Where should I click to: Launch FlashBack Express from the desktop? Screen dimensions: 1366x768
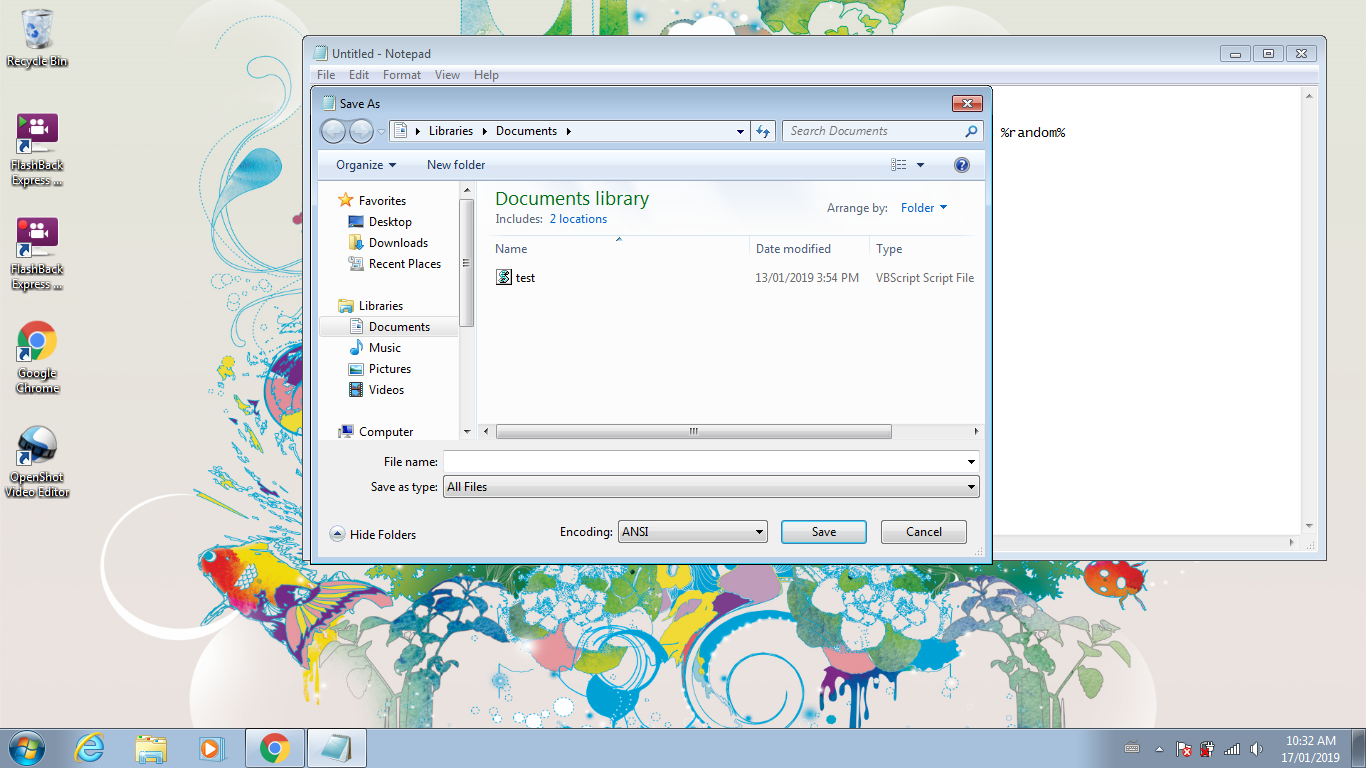click(37, 130)
